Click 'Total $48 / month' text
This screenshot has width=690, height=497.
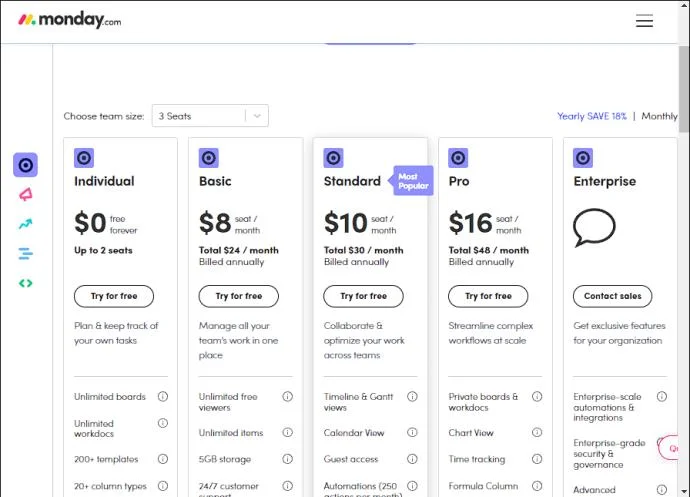(x=488, y=250)
